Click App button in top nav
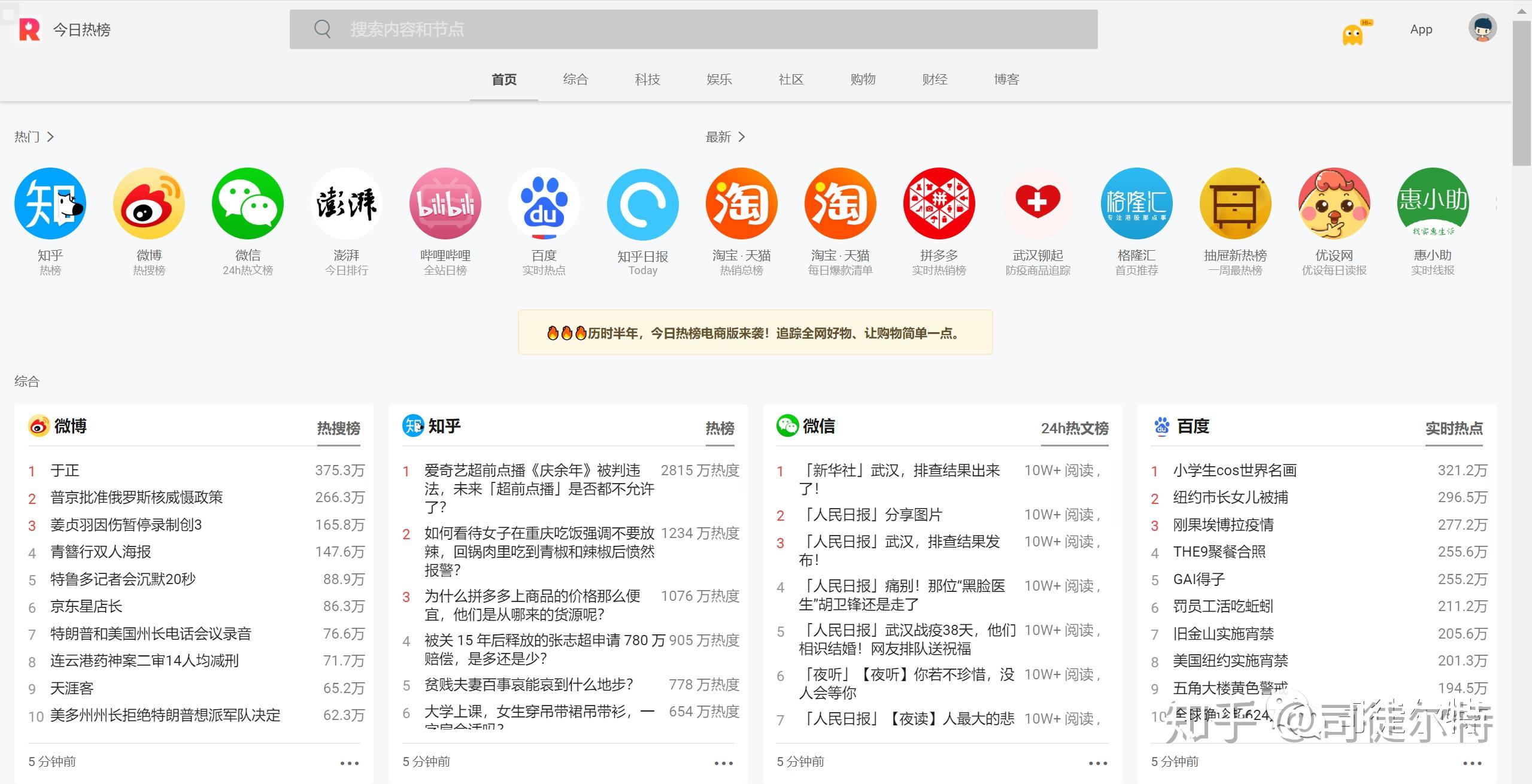The width and height of the screenshot is (1532, 784). 1423,29
